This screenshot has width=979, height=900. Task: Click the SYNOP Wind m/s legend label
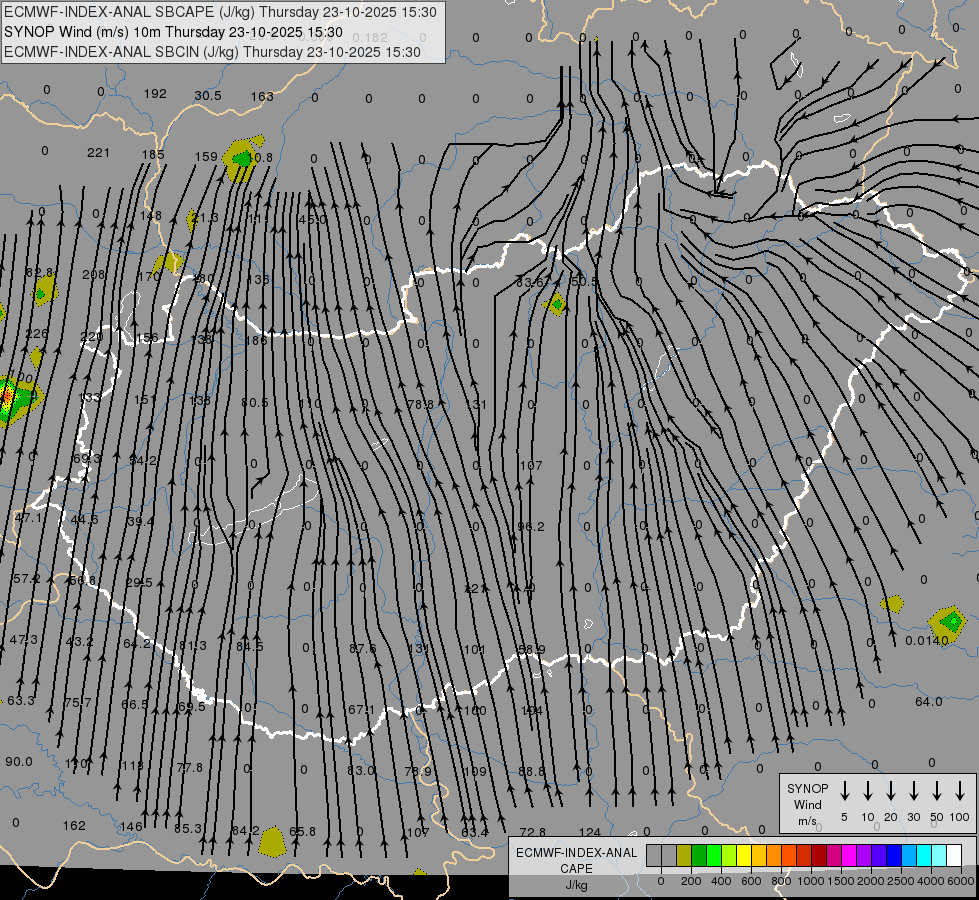807,803
